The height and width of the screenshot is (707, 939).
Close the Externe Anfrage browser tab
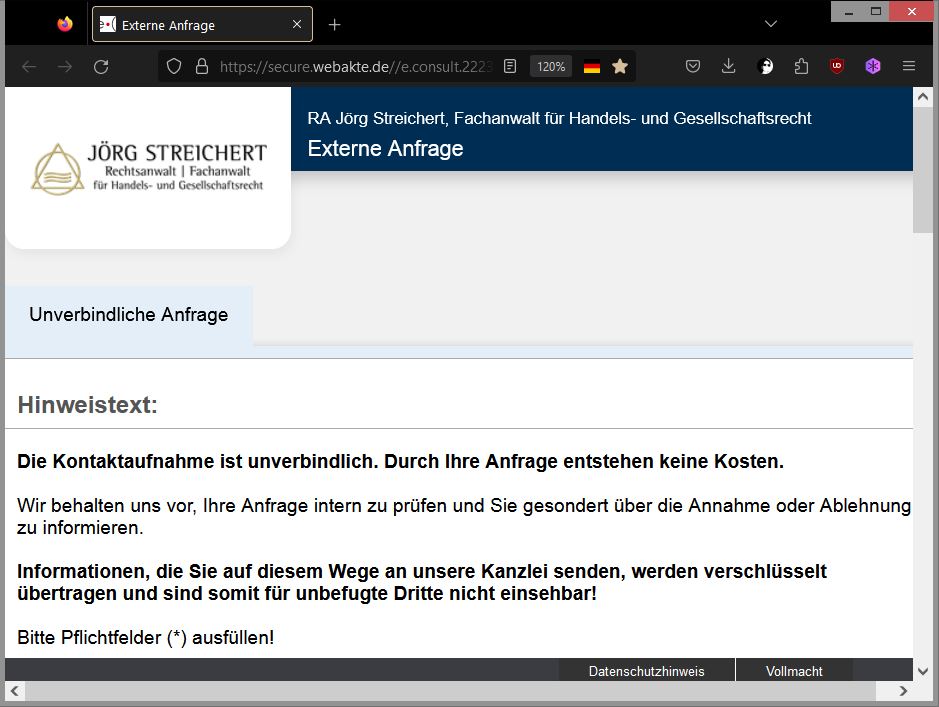click(x=296, y=25)
